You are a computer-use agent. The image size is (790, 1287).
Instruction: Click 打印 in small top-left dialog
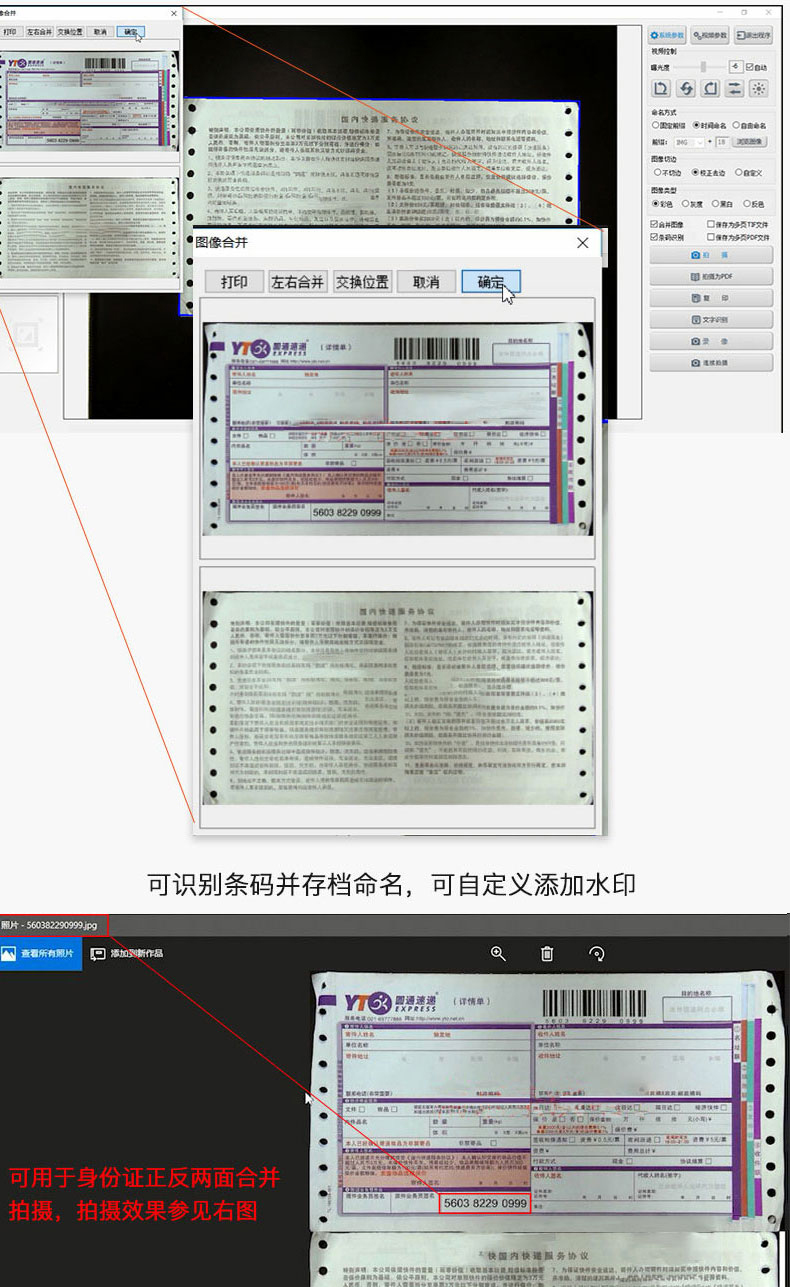(10, 32)
